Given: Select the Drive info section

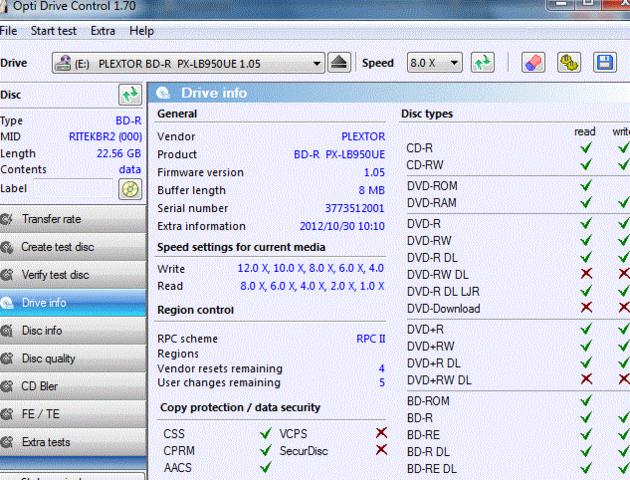Looking at the screenshot, I should 73,303.
